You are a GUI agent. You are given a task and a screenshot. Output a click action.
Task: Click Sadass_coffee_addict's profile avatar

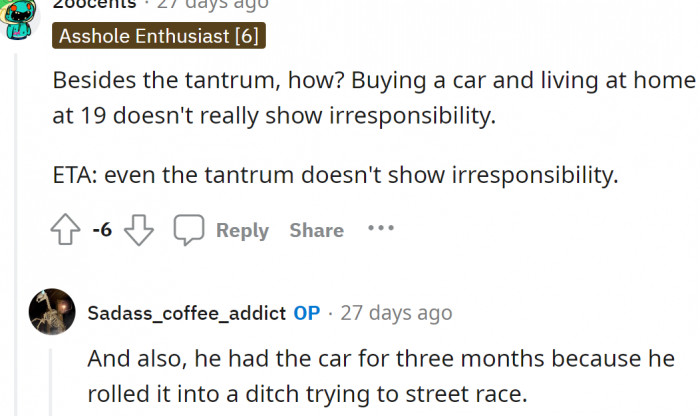click(x=52, y=312)
